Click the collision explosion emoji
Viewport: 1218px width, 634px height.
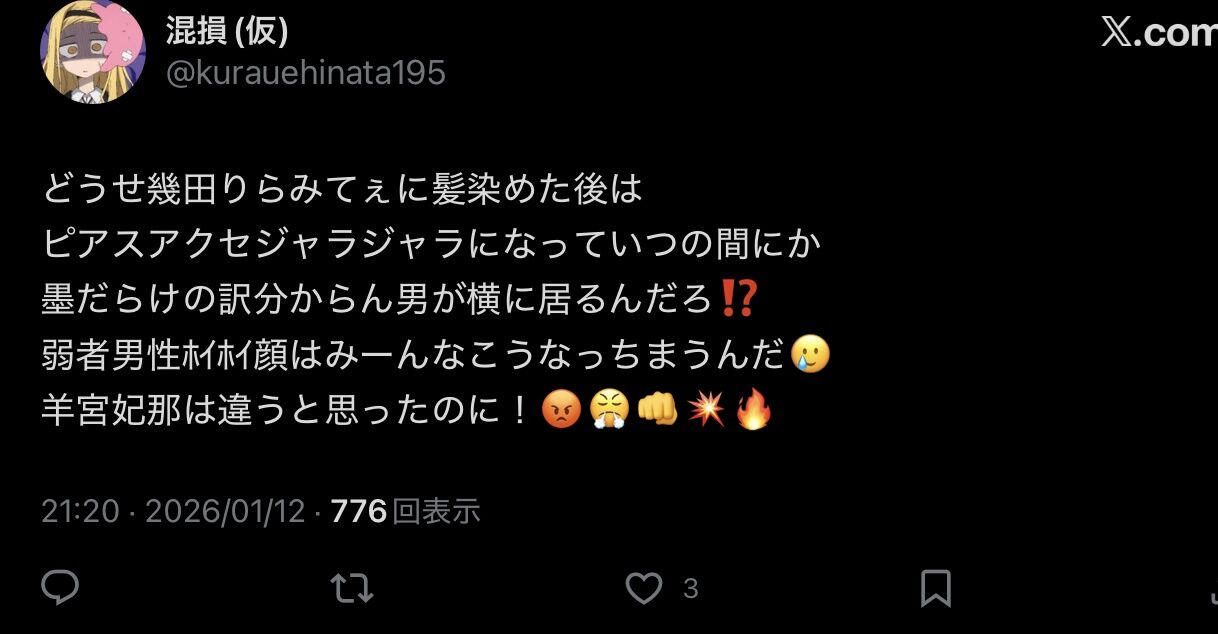705,411
